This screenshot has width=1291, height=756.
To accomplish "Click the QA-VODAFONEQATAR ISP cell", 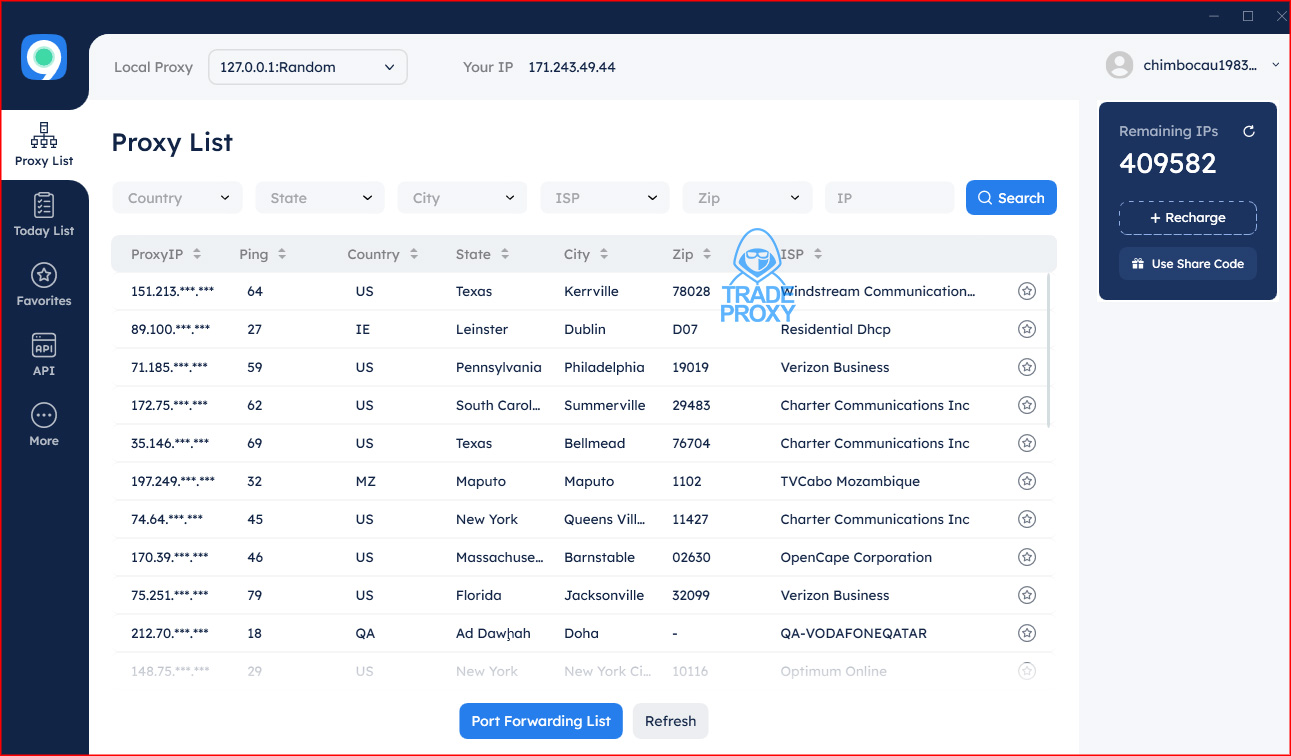I will click(x=853, y=633).
